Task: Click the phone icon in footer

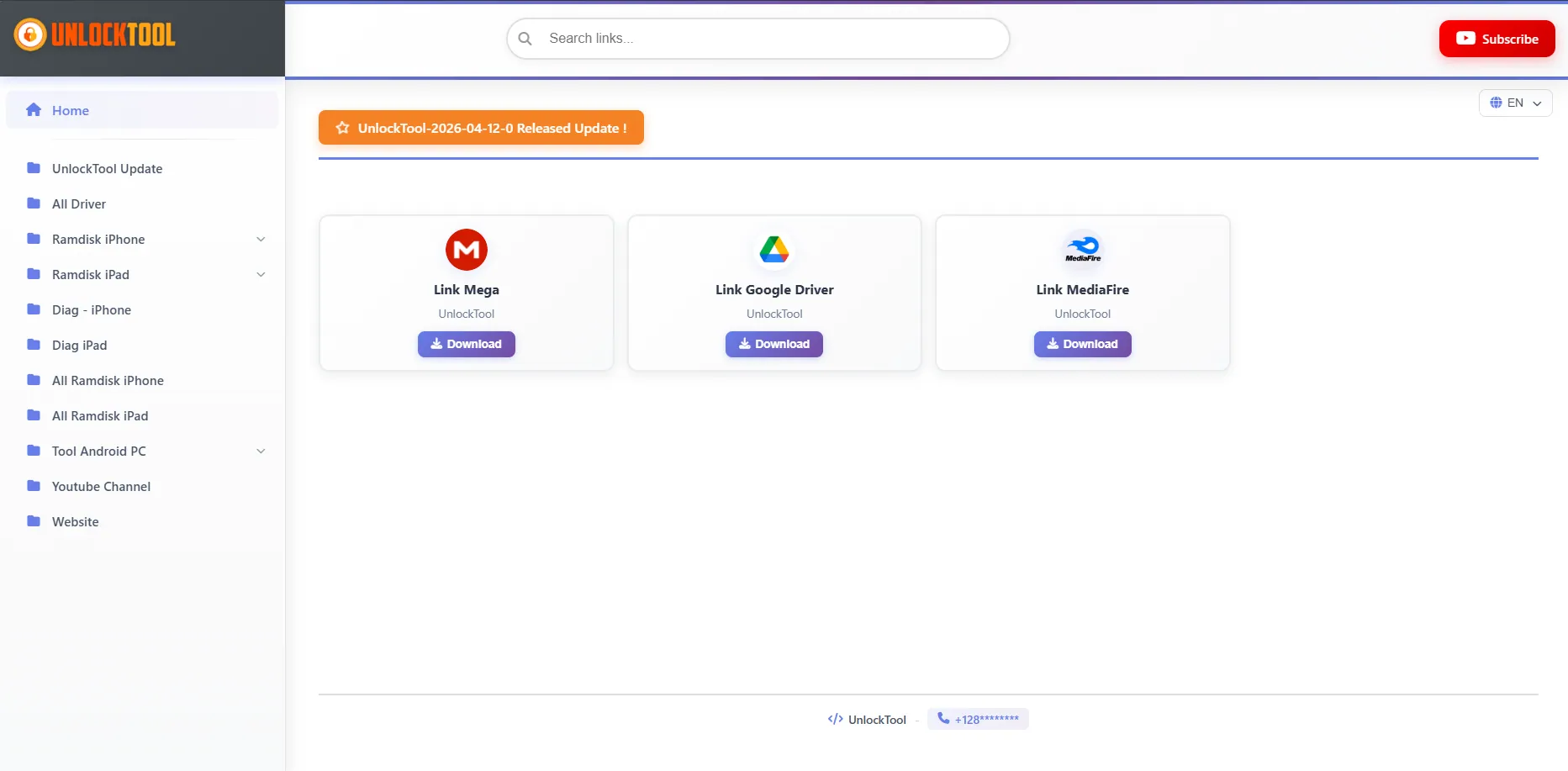Action: click(x=943, y=719)
